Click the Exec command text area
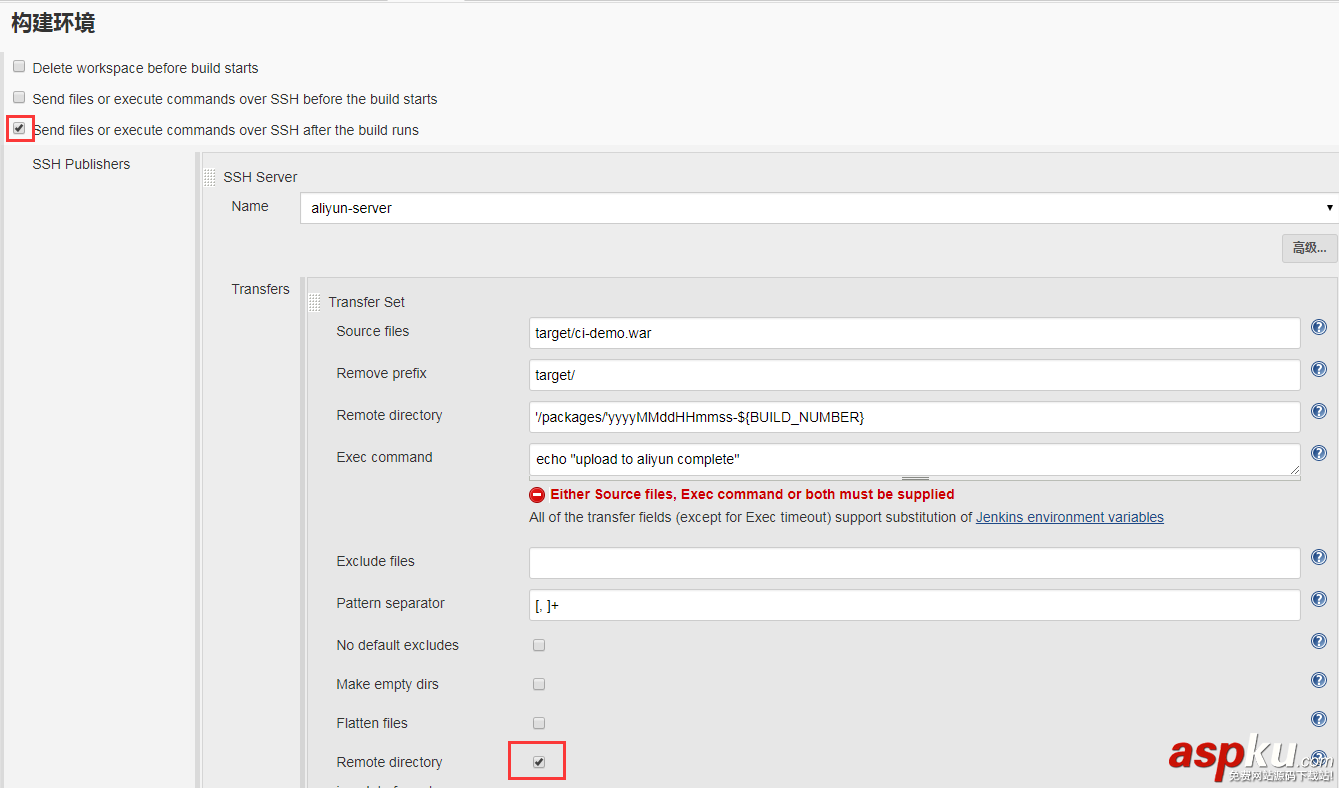Viewport: 1339px width, 788px height. (x=914, y=460)
